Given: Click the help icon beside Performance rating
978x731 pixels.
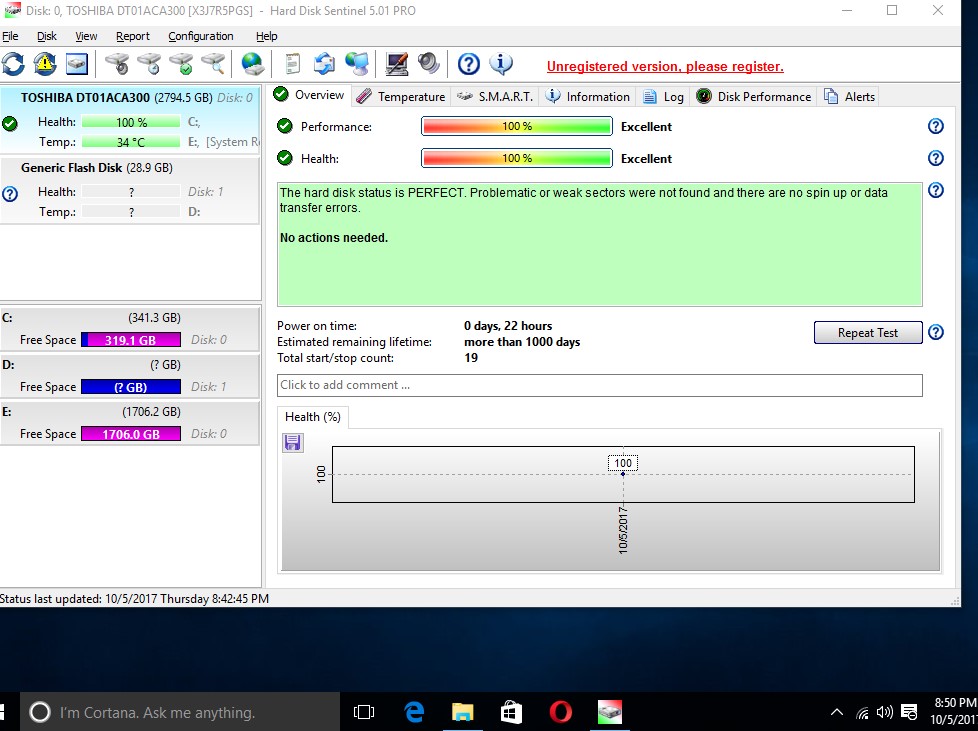Looking at the screenshot, I should tap(936, 127).
